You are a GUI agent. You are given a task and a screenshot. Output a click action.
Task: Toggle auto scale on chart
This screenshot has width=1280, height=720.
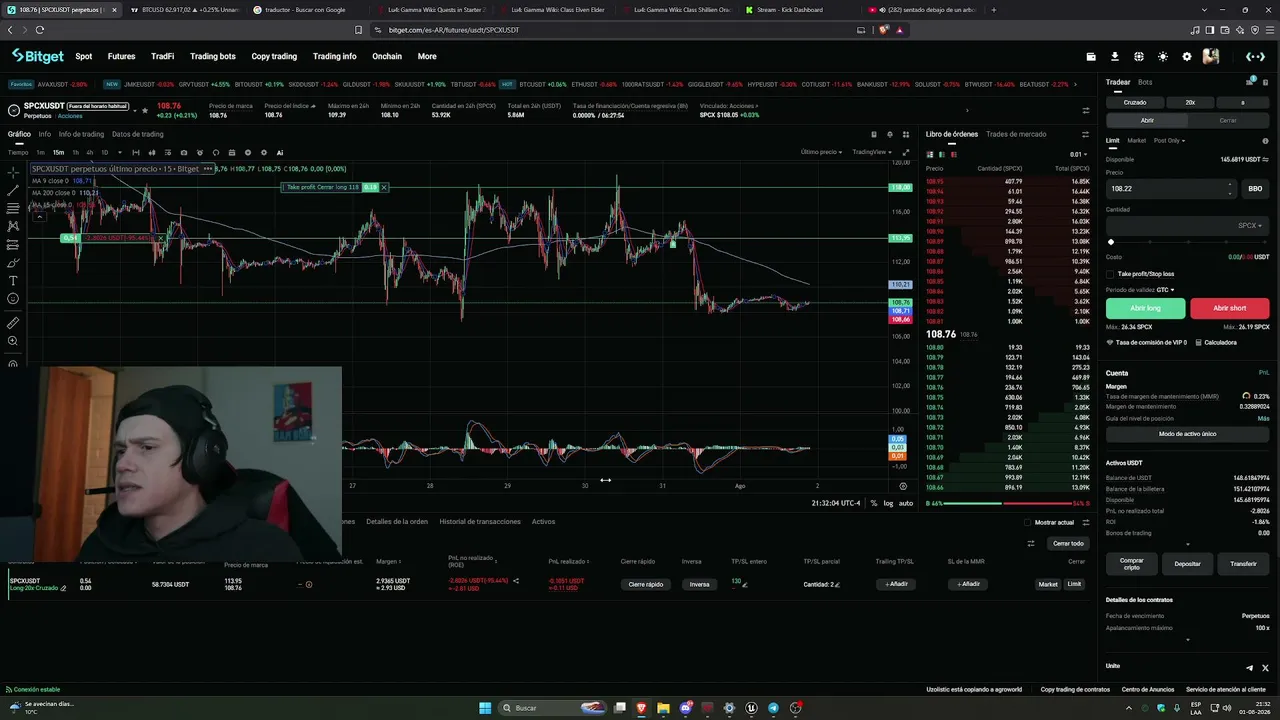point(906,503)
